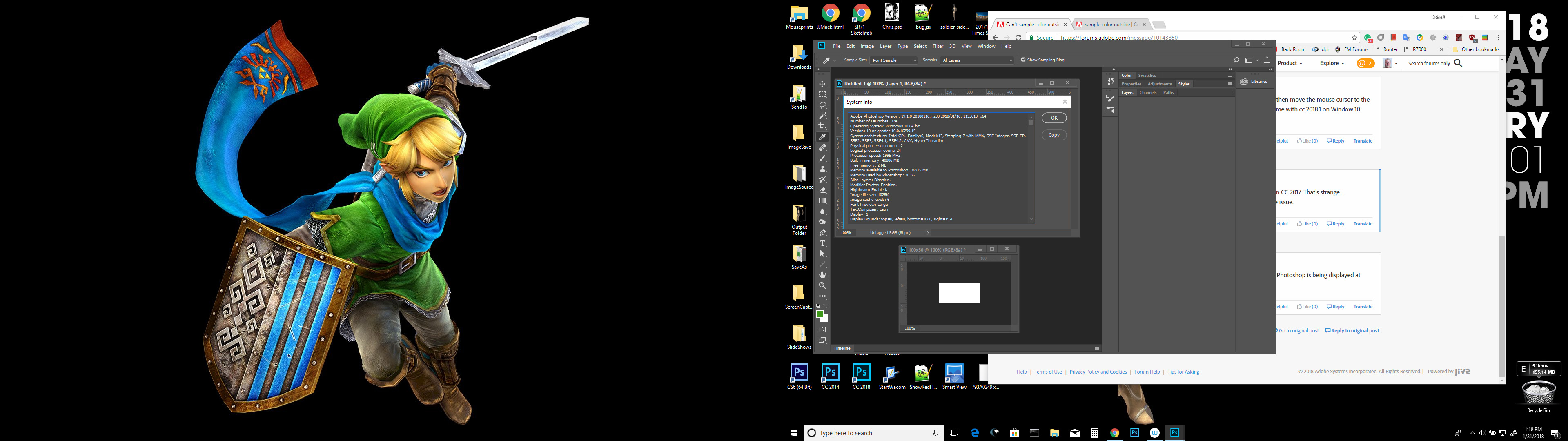Image resolution: width=1568 pixels, height=441 pixels.
Task: Click the green foreground color swatch
Action: pos(820,314)
